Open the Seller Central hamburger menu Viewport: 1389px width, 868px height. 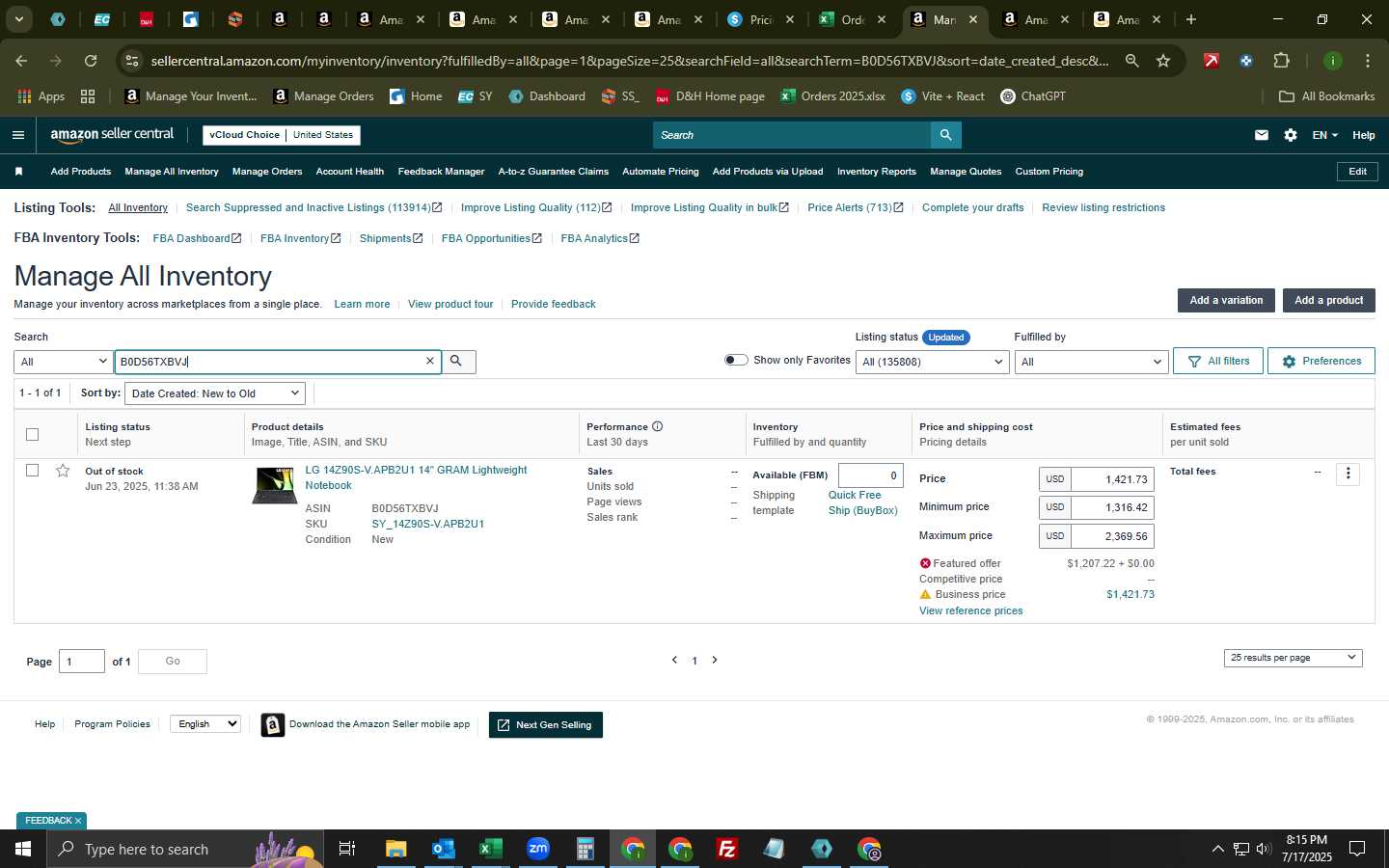18,135
